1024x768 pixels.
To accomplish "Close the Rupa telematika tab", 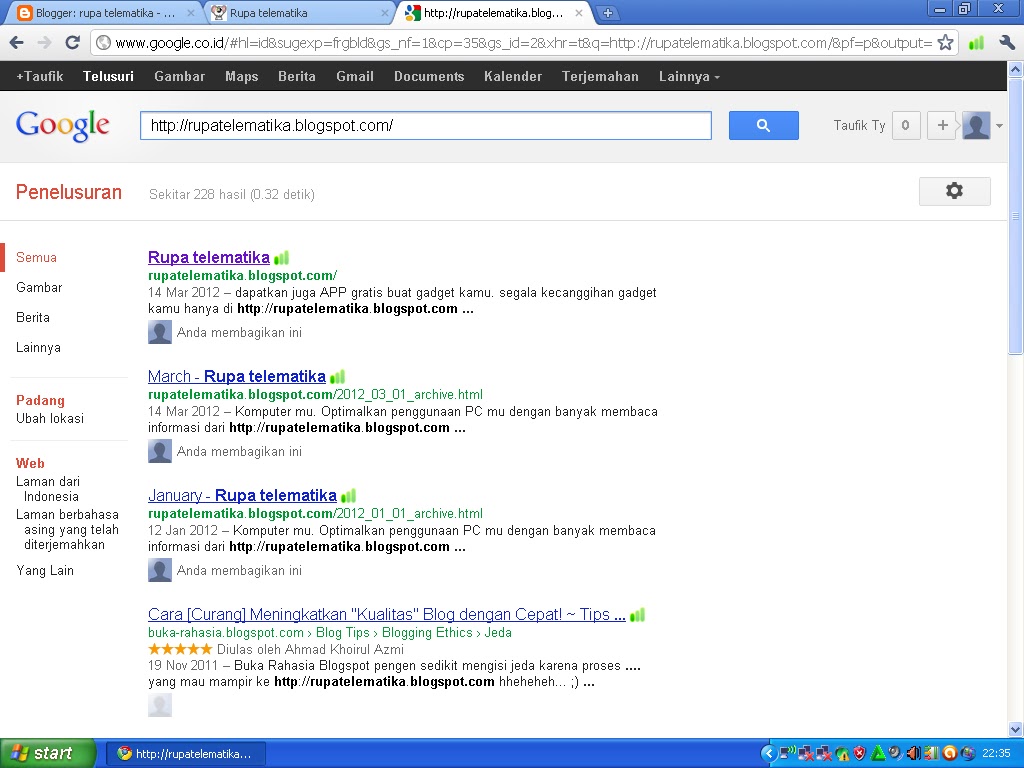I will pyautogui.click(x=385, y=12).
